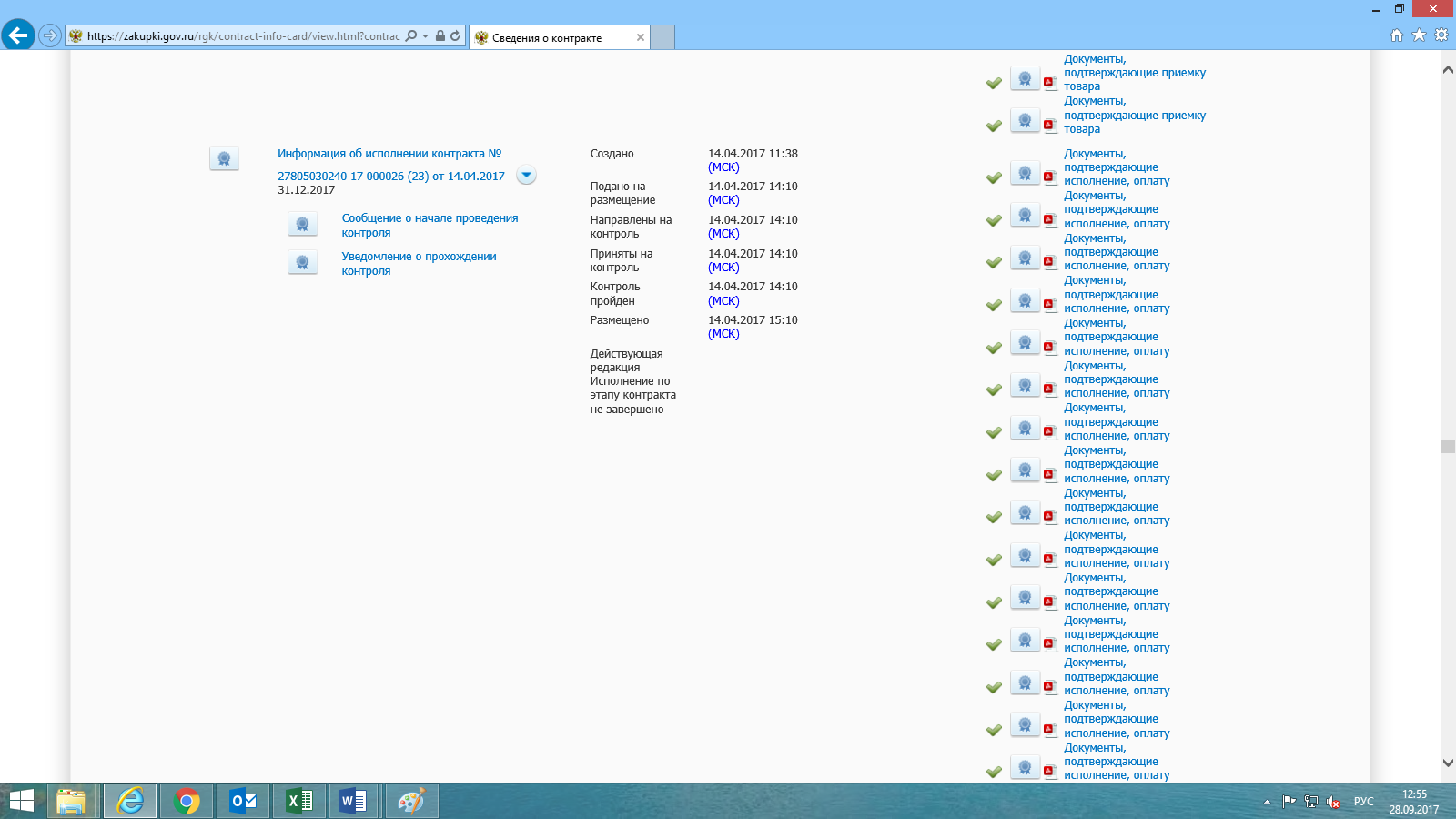Click the 'Действующая редакция' text
The image size is (1456, 819).
point(626,360)
